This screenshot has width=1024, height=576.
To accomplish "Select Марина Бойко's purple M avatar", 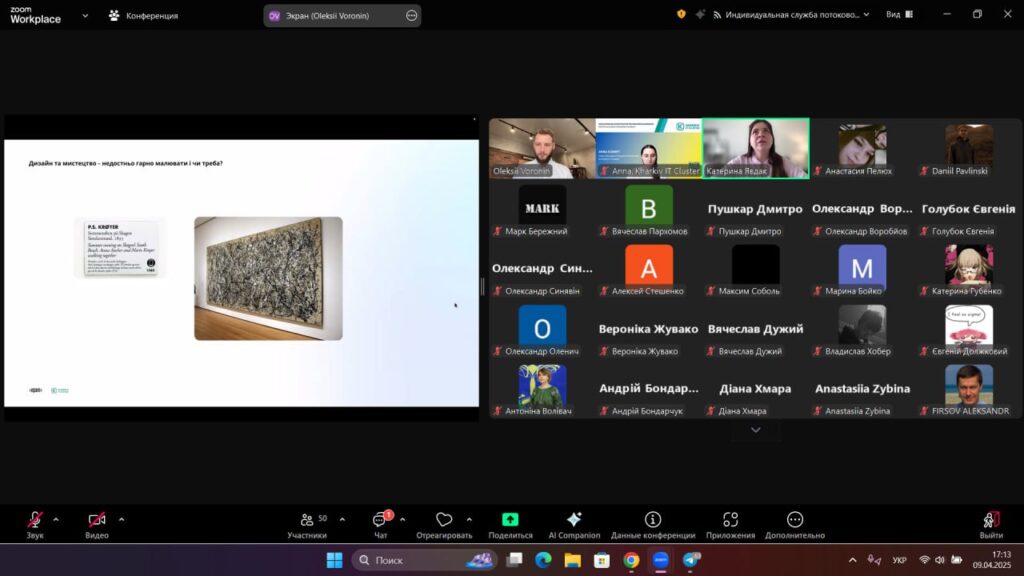I will click(x=862, y=268).
